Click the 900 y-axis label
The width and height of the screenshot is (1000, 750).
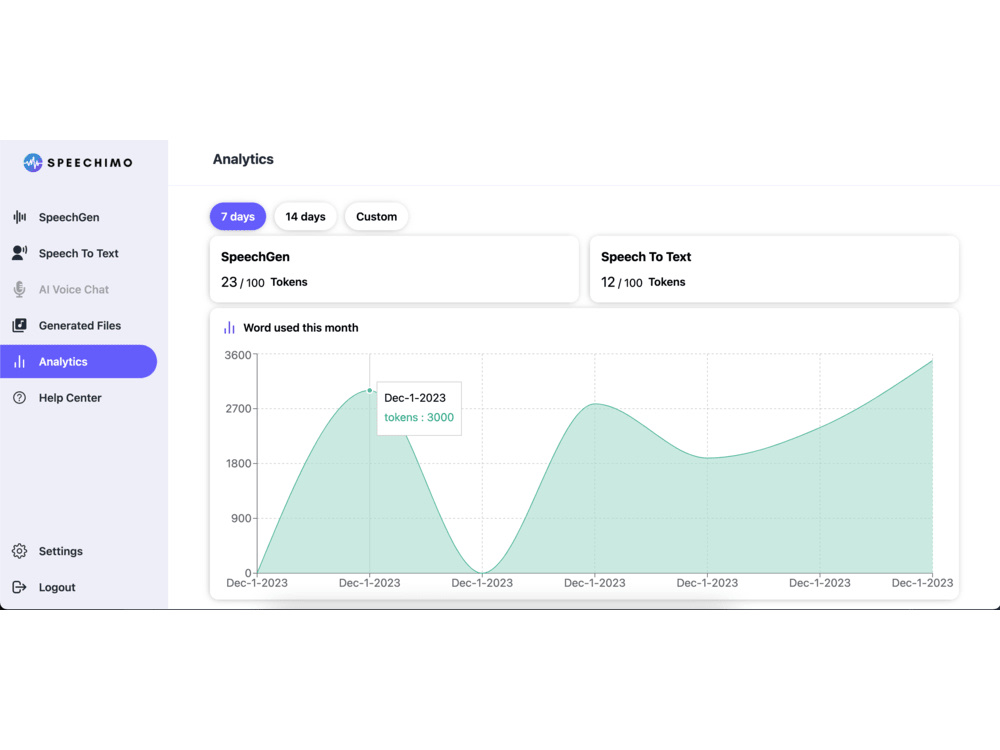click(x=241, y=518)
